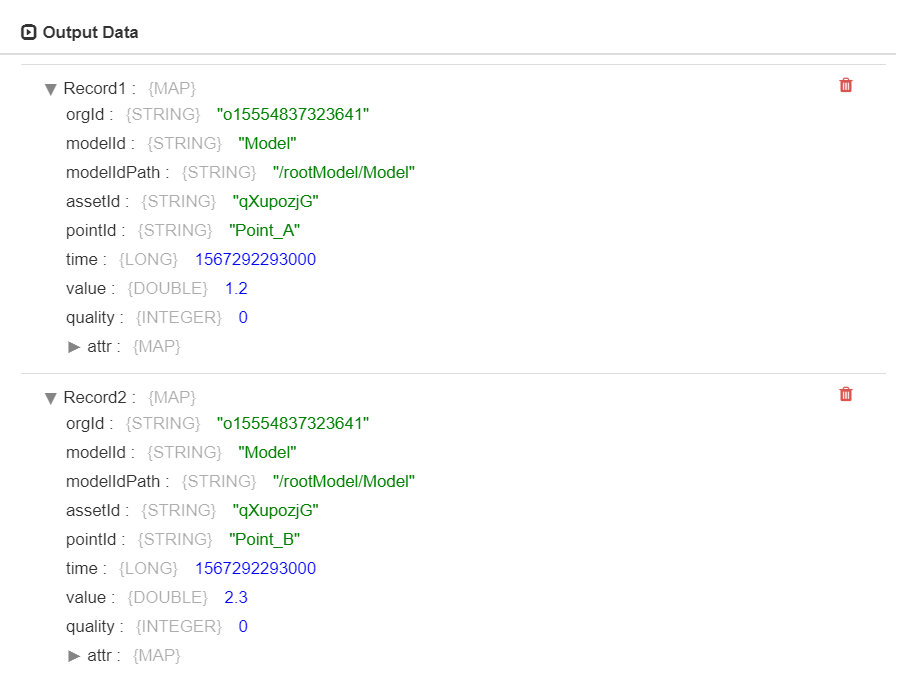Click the modelIdPath value of Record2
This screenshot has height=676, width=907.
(343, 481)
